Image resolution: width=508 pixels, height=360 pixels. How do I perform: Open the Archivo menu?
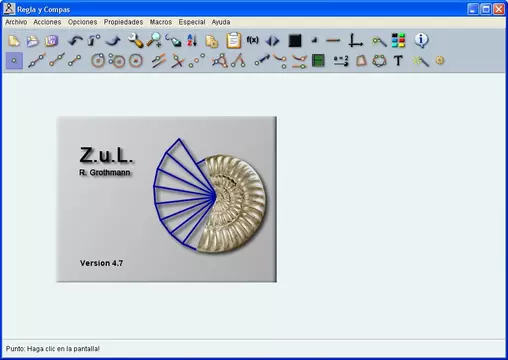tap(16, 22)
